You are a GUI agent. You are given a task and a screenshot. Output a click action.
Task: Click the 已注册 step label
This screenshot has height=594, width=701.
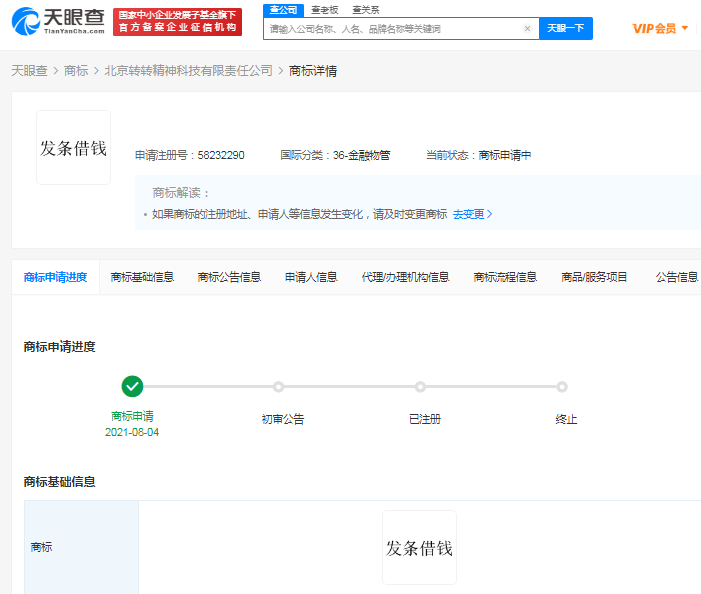pos(425,419)
